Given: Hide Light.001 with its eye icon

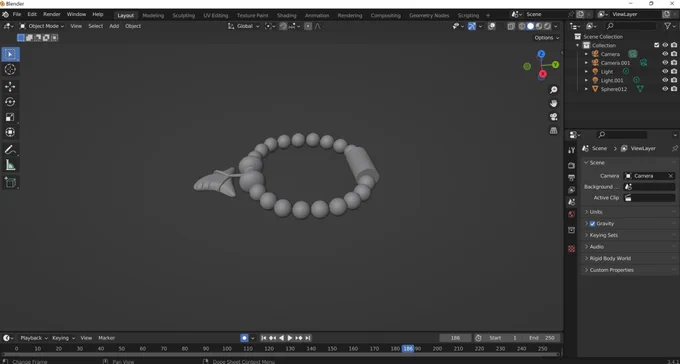Looking at the screenshot, I should [665, 80].
